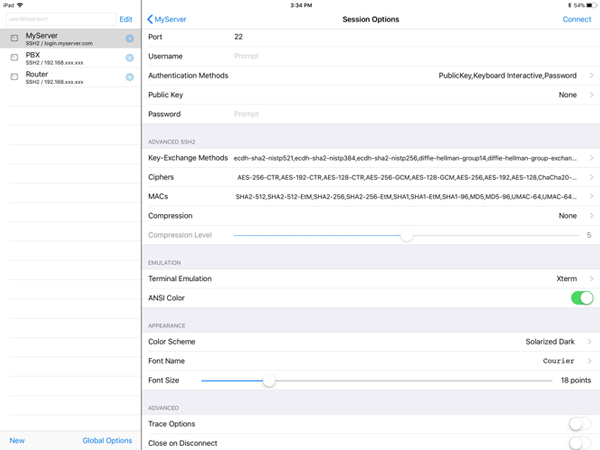This screenshot has width=600, height=450.
Task: Tap the Bluetooth status icon
Action: pos(569,5)
